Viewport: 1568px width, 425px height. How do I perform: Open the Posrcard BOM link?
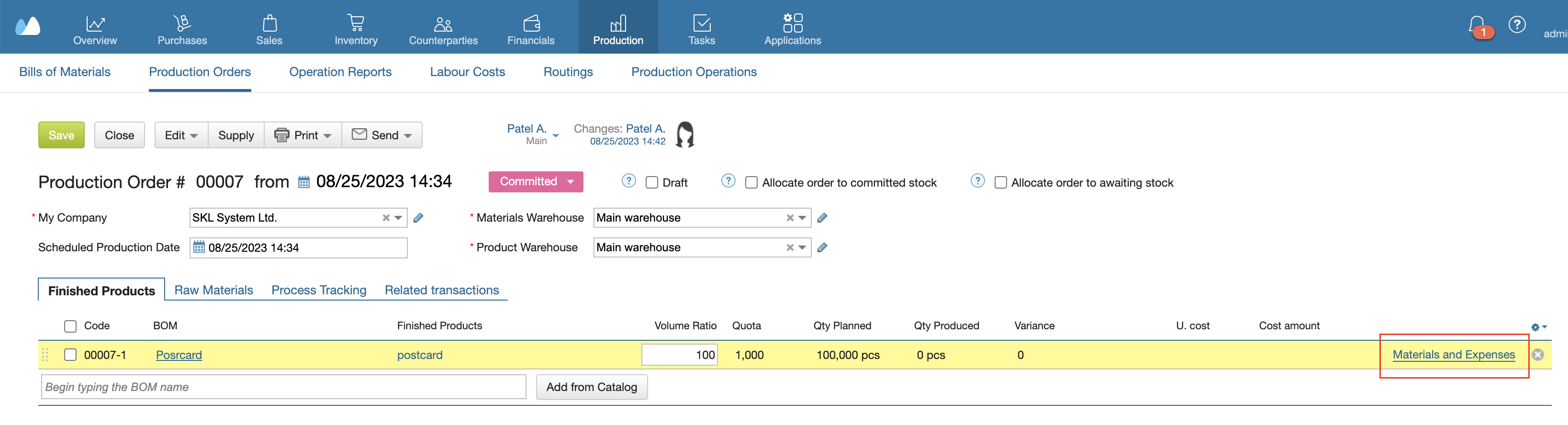179,355
